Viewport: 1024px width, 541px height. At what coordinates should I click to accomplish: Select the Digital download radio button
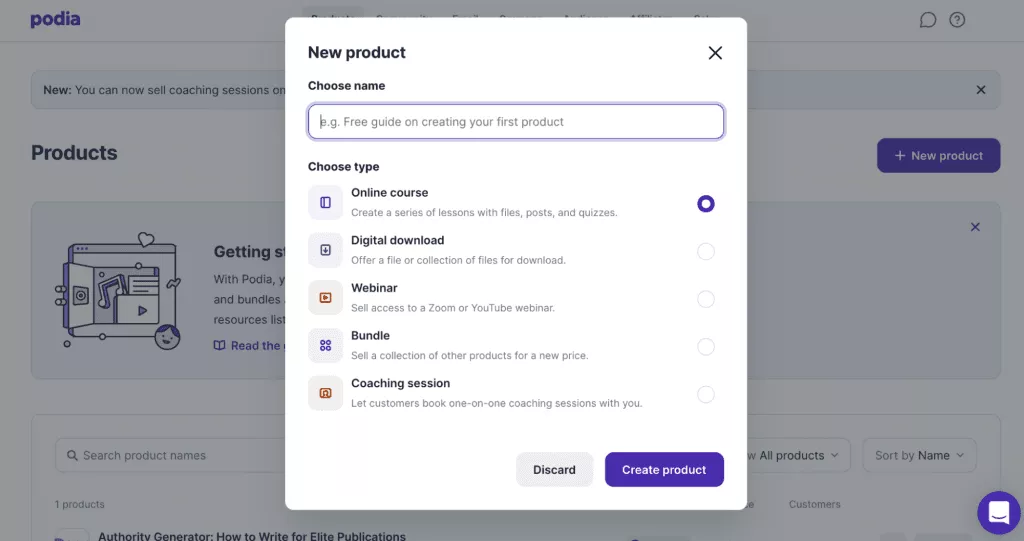pos(705,252)
